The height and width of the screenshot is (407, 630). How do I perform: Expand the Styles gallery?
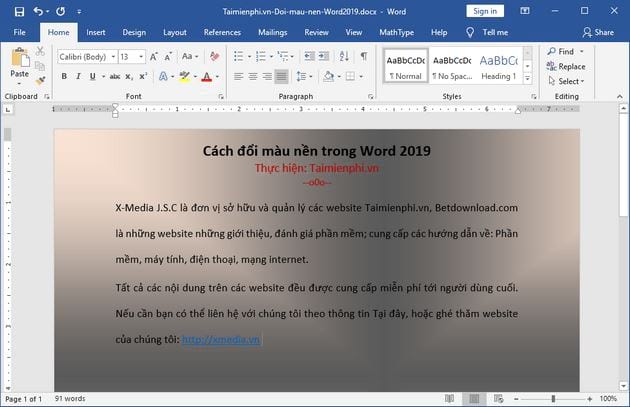point(528,79)
